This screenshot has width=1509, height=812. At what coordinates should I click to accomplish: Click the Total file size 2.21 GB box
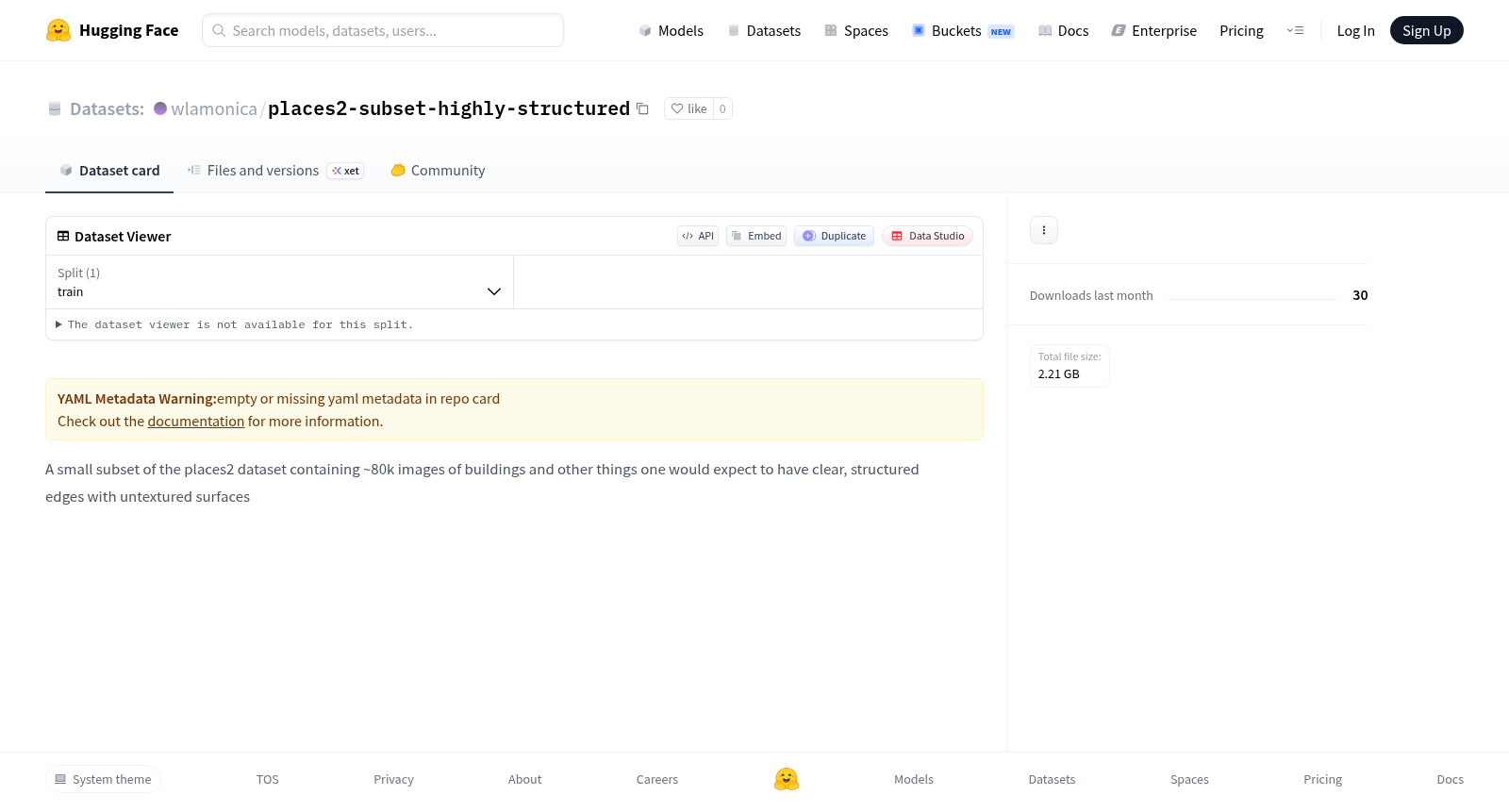[1070, 365]
